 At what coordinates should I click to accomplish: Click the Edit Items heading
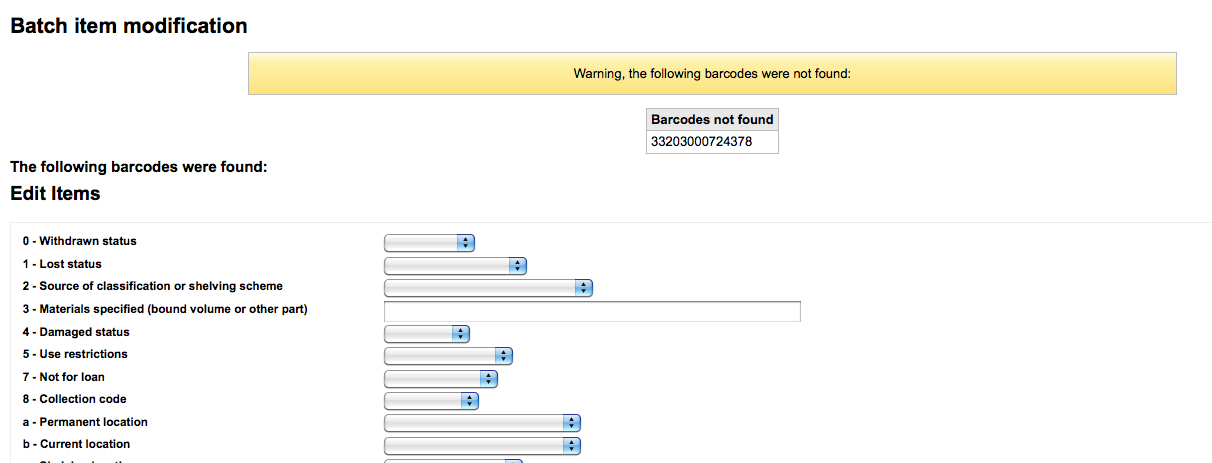tap(55, 194)
